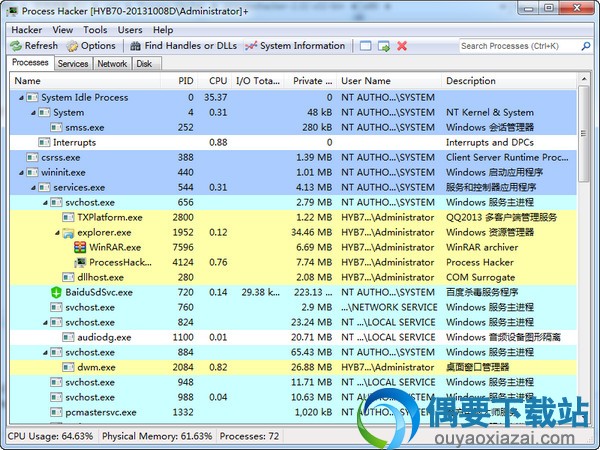The height and width of the screenshot is (450, 600).
Task: Click the Interrupts and DPCs description
Action: coord(490,142)
